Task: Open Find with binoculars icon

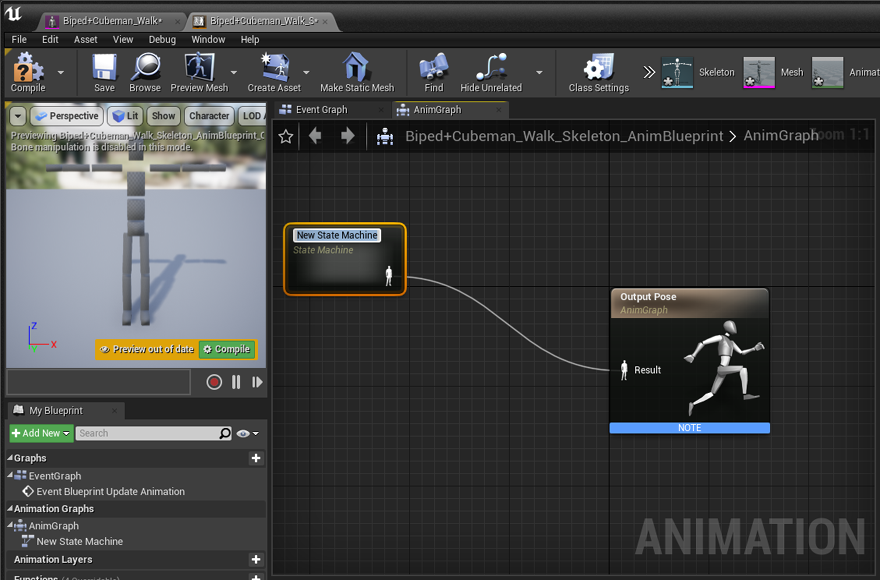Action: tap(434, 72)
